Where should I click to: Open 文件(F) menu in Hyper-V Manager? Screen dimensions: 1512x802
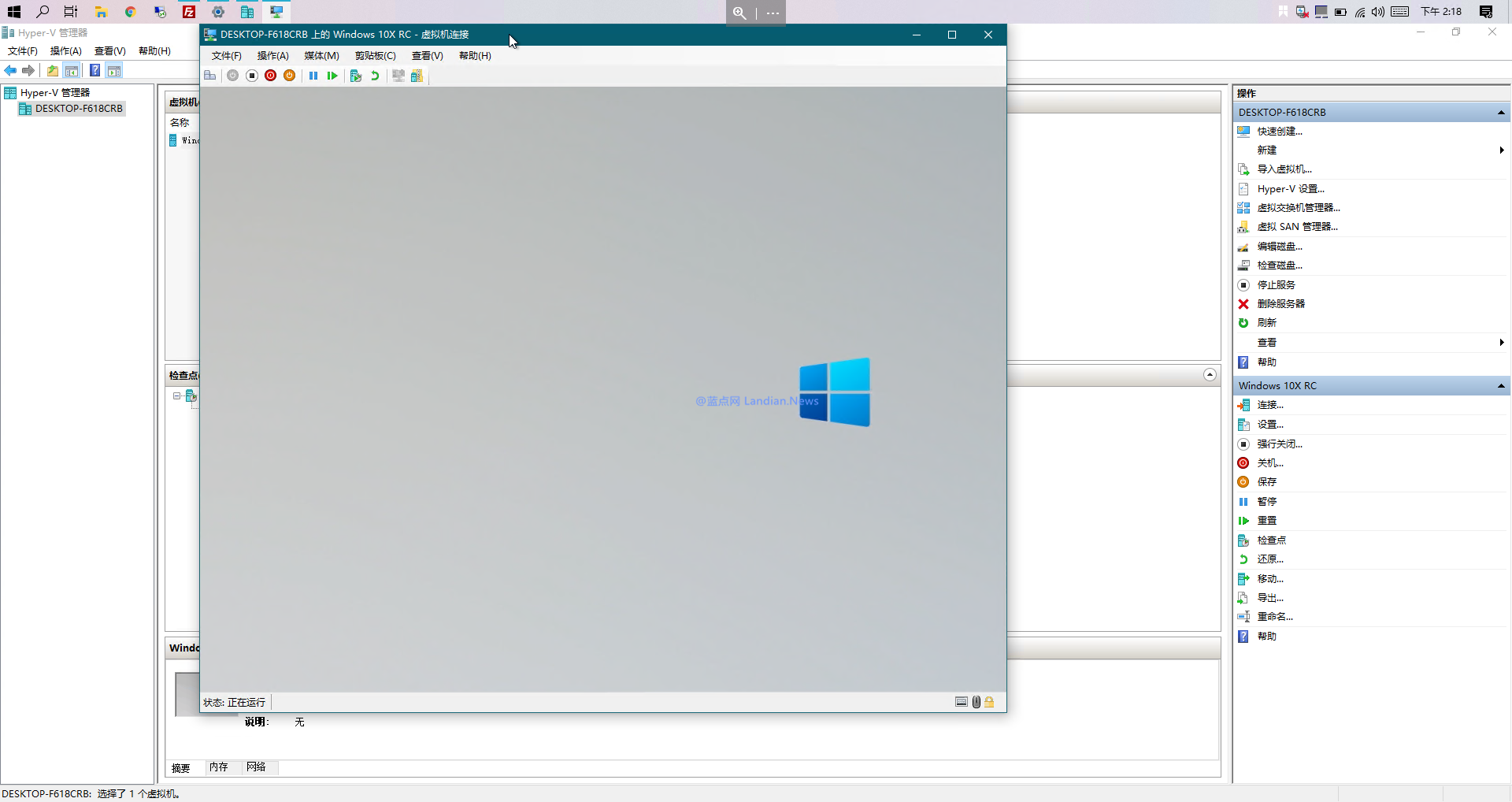pyautogui.click(x=23, y=51)
